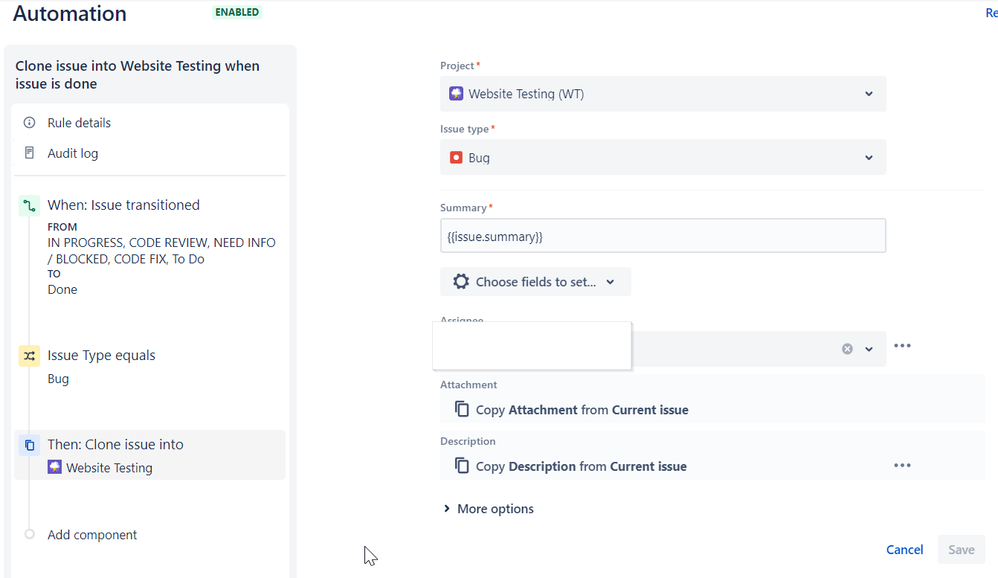This screenshot has width=998, height=578.
Task: Click the Save button
Action: pos(961,549)
